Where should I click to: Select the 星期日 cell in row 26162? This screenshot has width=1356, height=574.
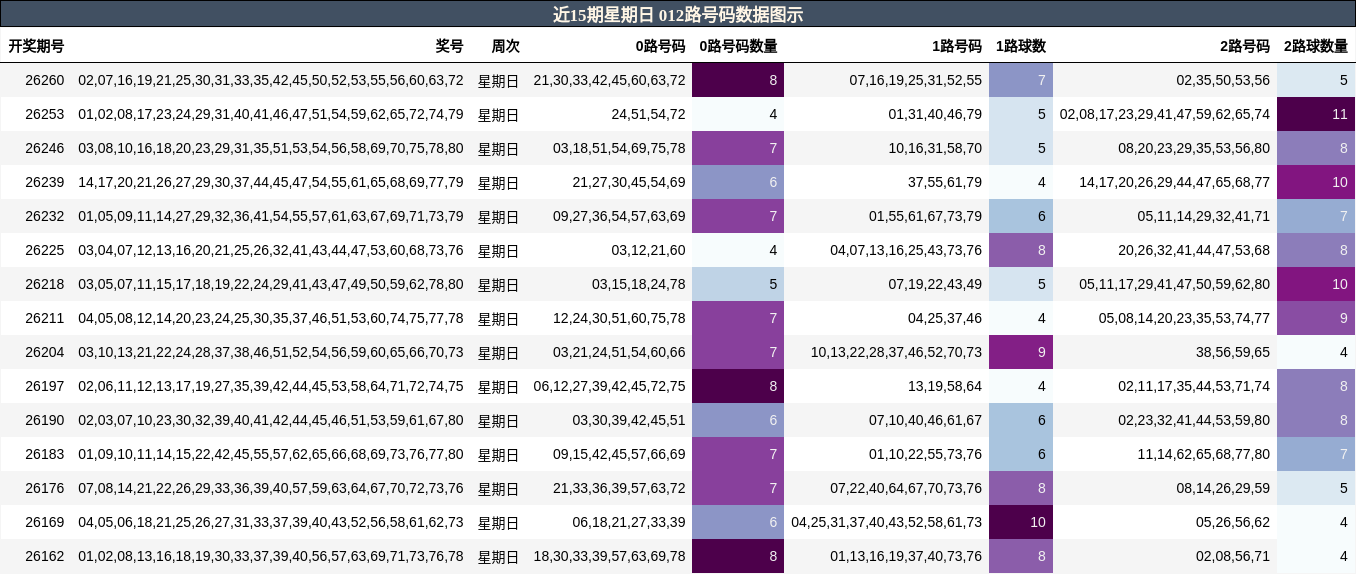[499, 556]
